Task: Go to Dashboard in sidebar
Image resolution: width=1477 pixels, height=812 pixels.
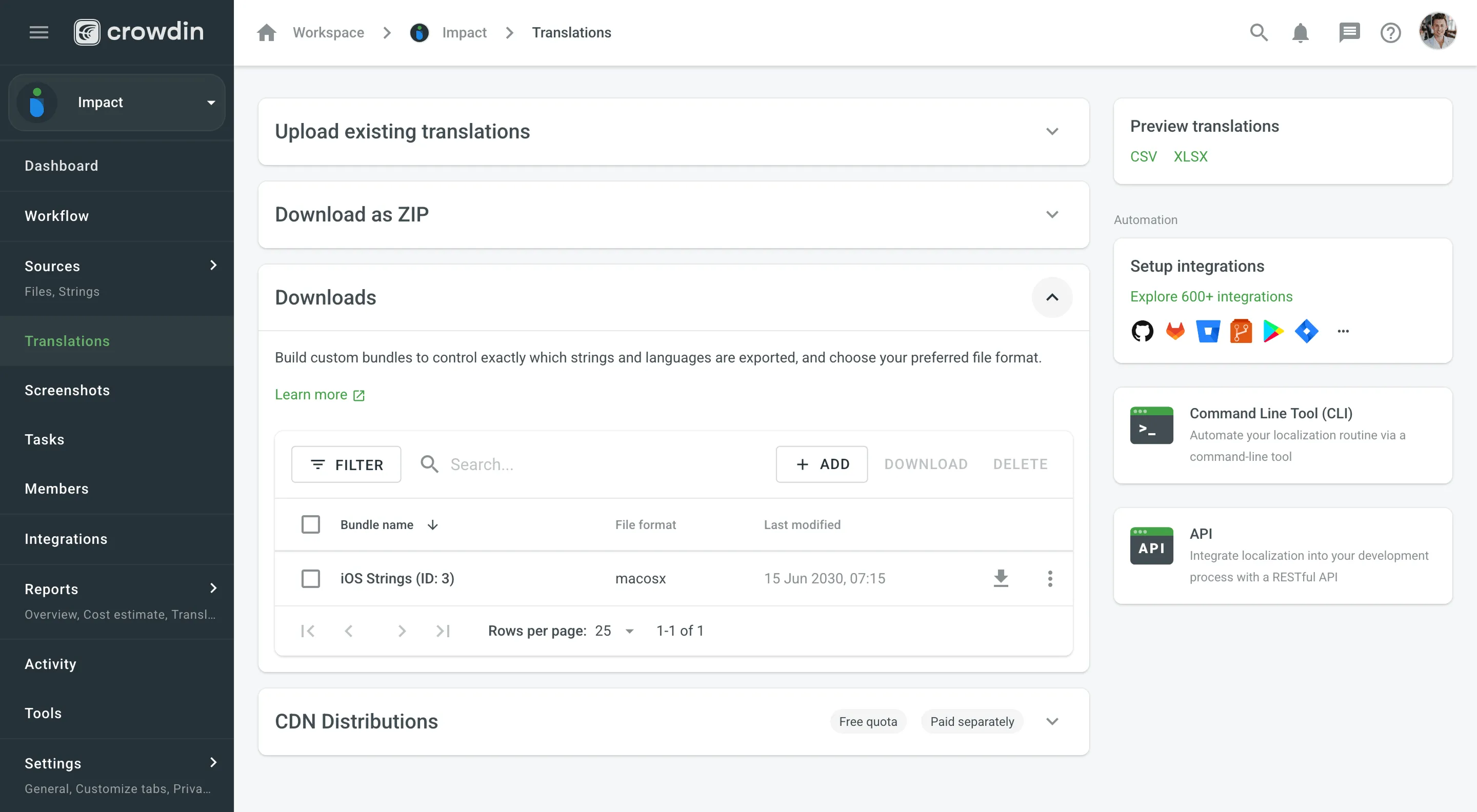Action: tap(62, 166)
